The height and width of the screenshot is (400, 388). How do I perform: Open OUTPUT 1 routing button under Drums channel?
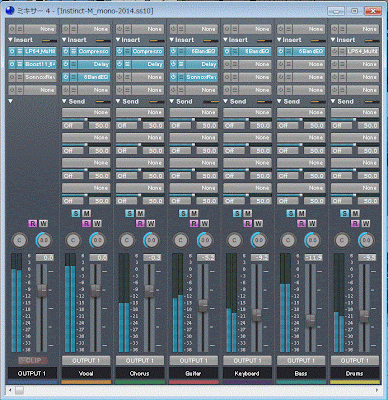355,361
